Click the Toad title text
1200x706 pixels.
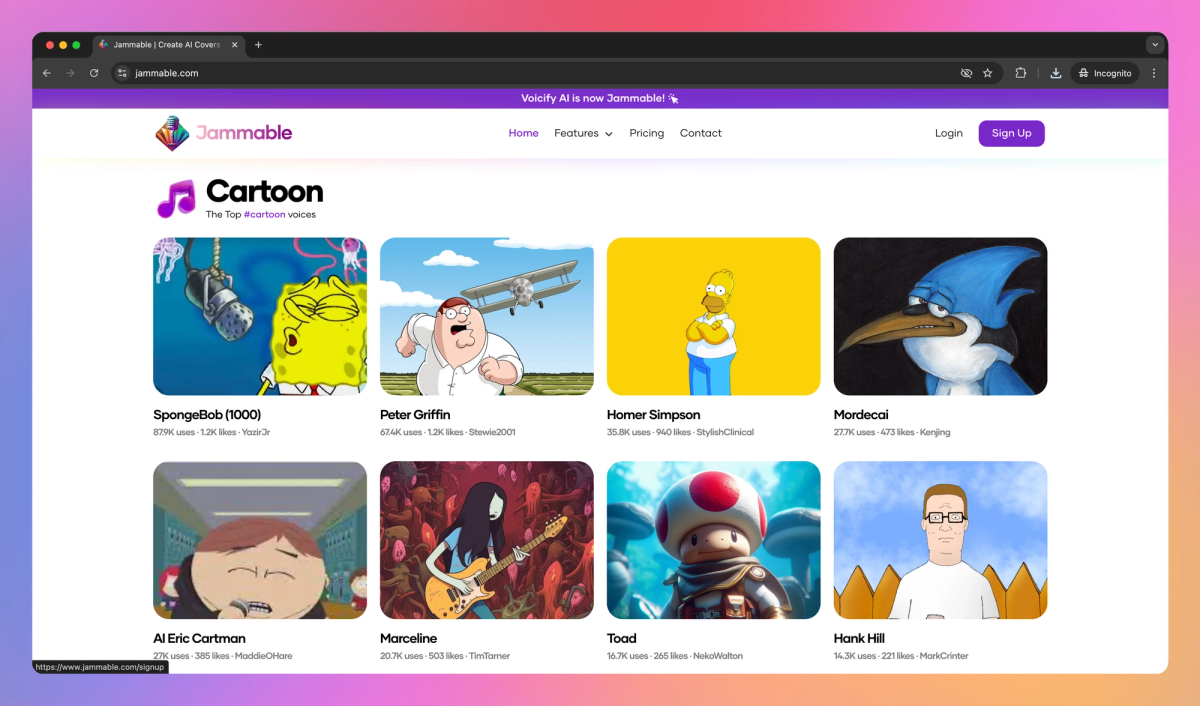[622, 638]
